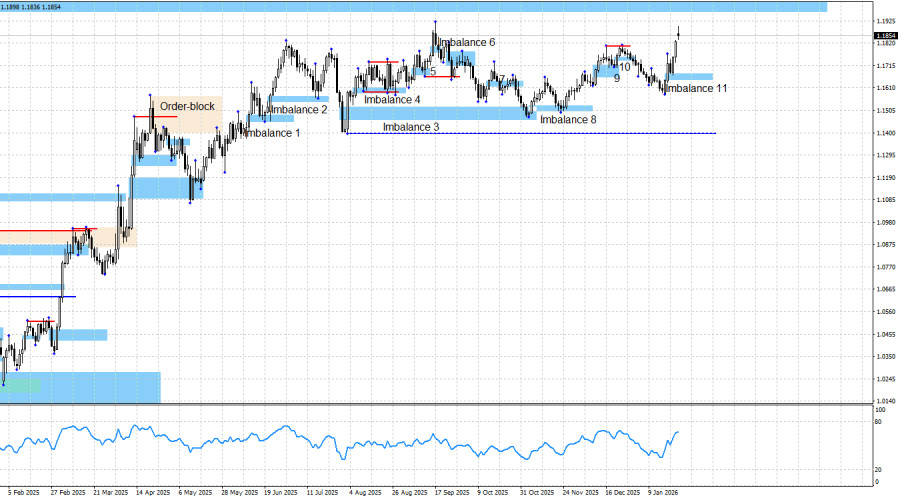Click the large blue zone at bottom left
This screenshot has height=500, width=900.
(80, 387)
